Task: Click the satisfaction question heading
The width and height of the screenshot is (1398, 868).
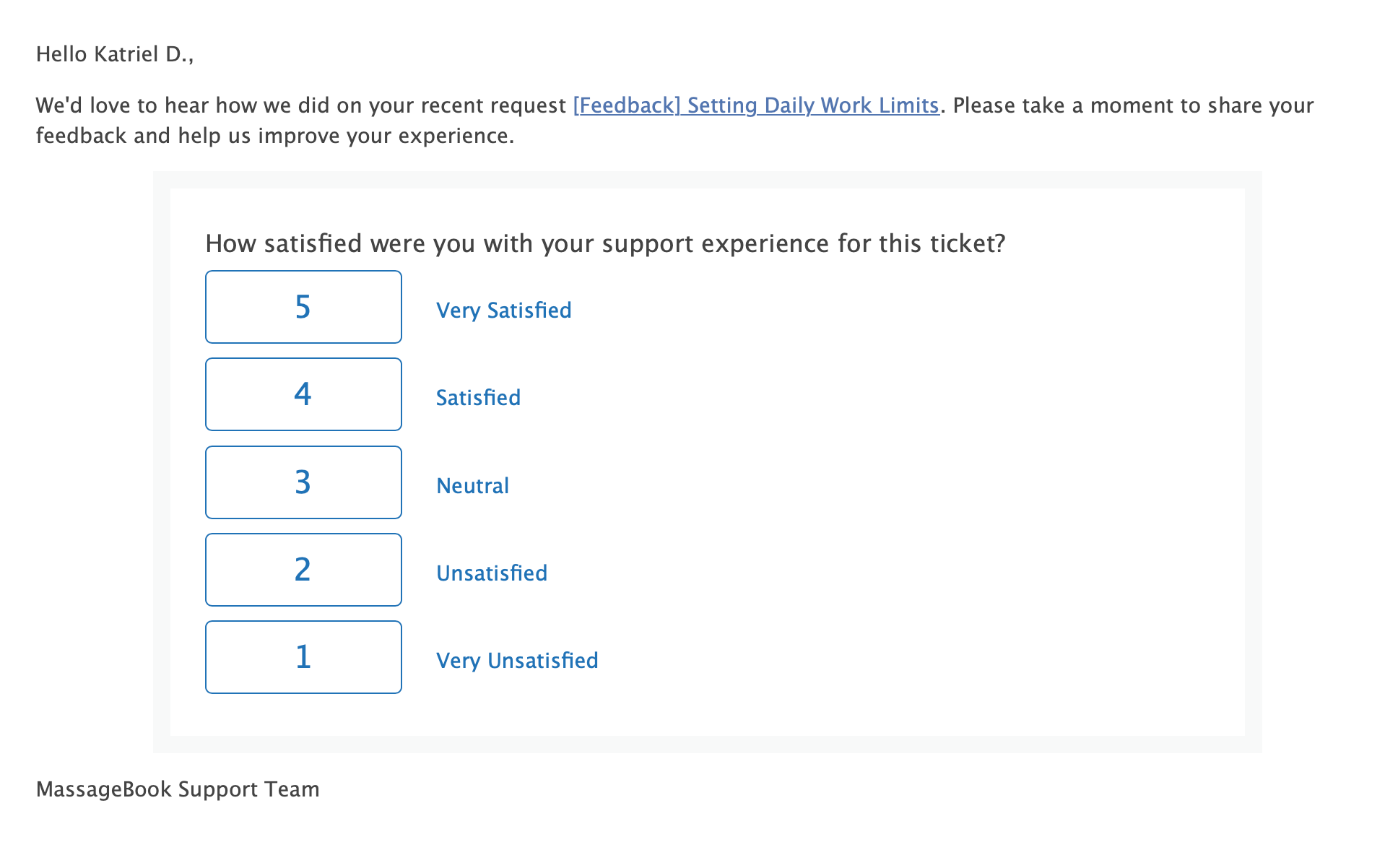Action: pos(605,244)
